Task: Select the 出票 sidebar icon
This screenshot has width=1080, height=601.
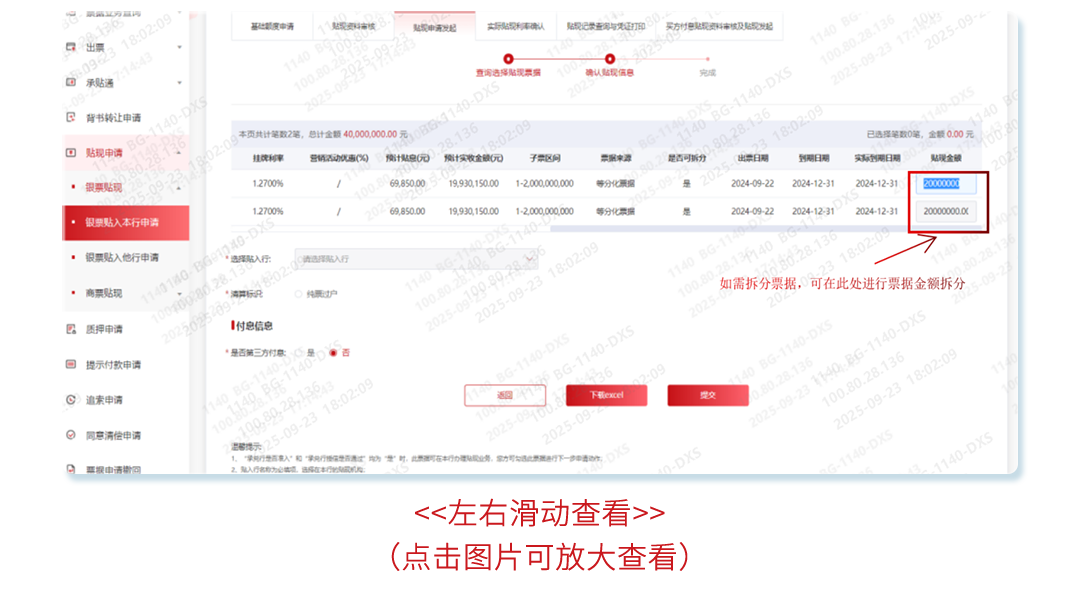Action: 70,48
